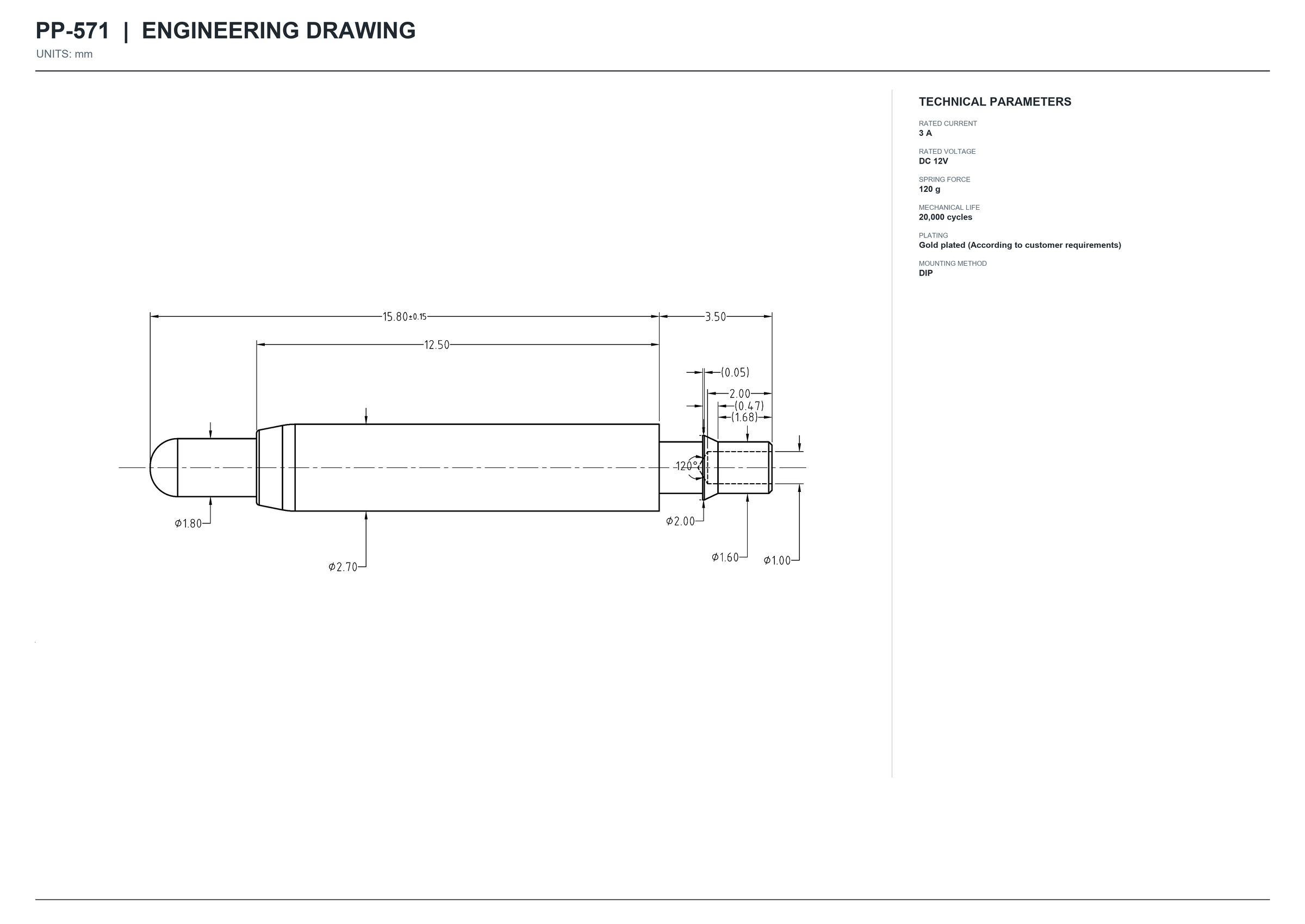Select the (0.05) reference dimension
The height and width of the screenshot is (924, 1305).
click(735, 373)
